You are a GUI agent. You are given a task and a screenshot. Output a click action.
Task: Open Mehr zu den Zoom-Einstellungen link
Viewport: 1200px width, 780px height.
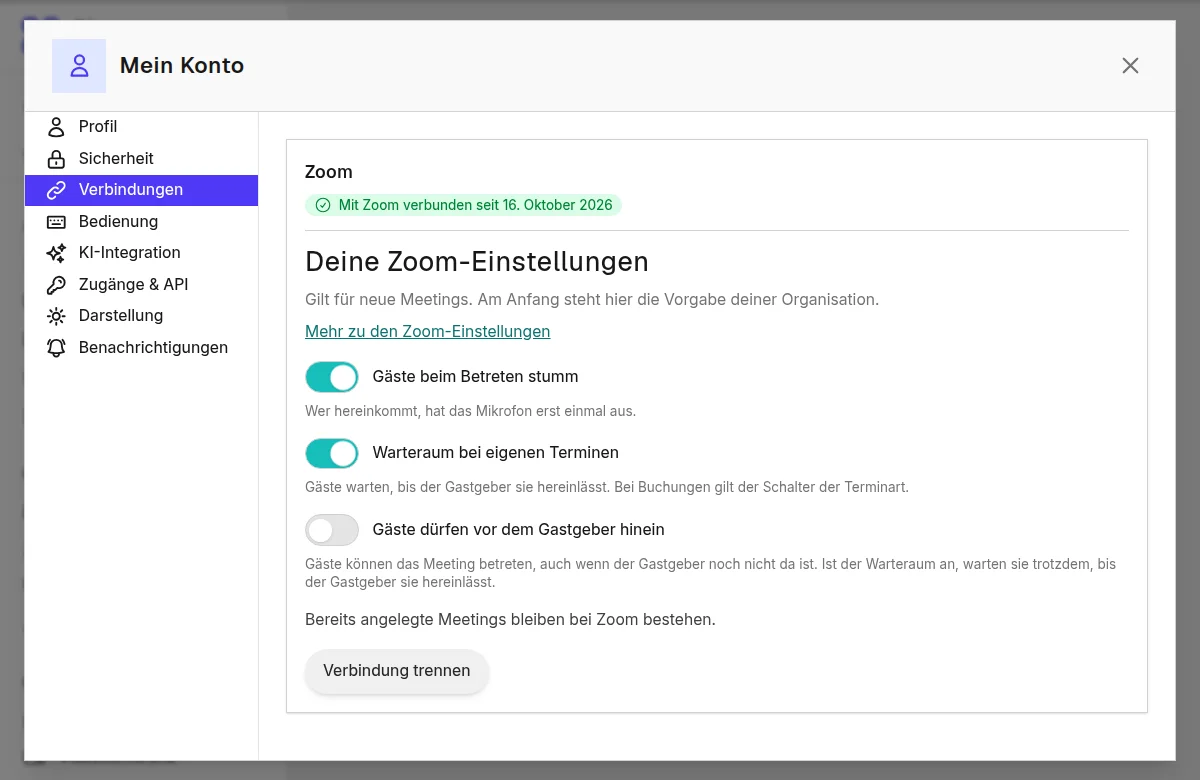tap(428, 331)
